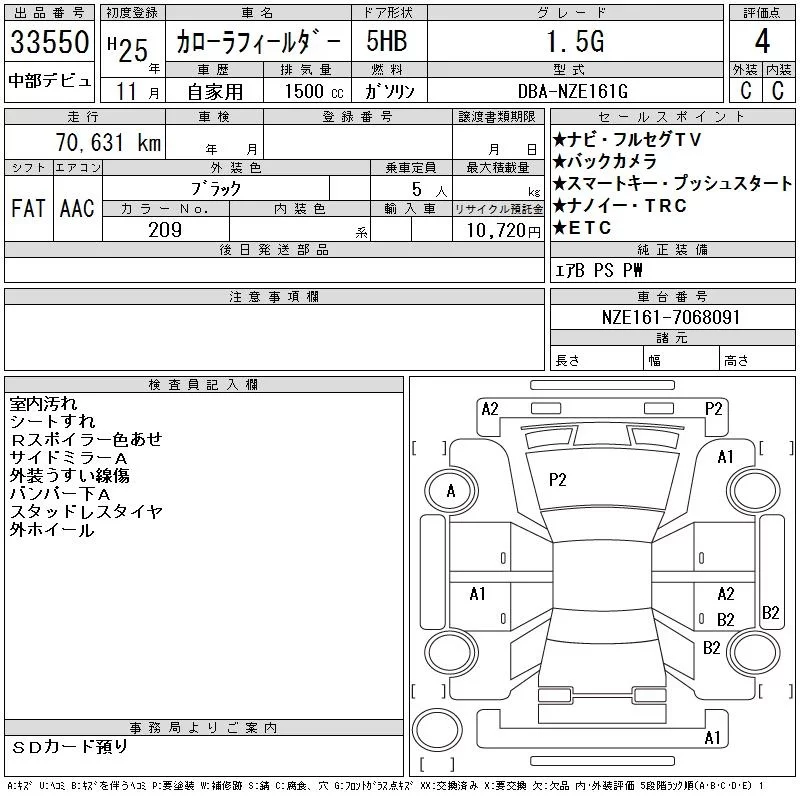Click the P2 mark on the hood

[x=558, y=480]
